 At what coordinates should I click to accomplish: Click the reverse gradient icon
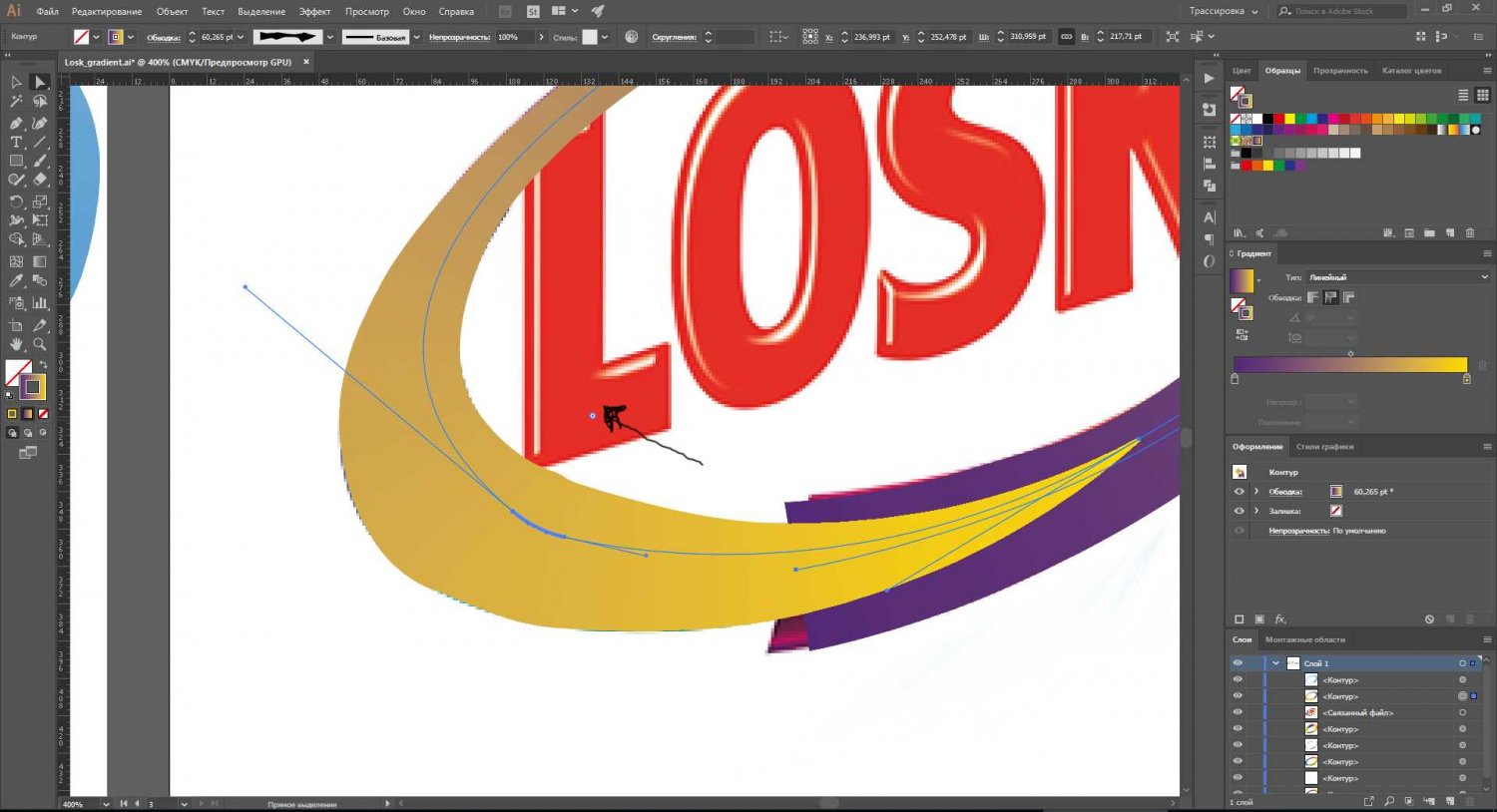coord(1241,335)
